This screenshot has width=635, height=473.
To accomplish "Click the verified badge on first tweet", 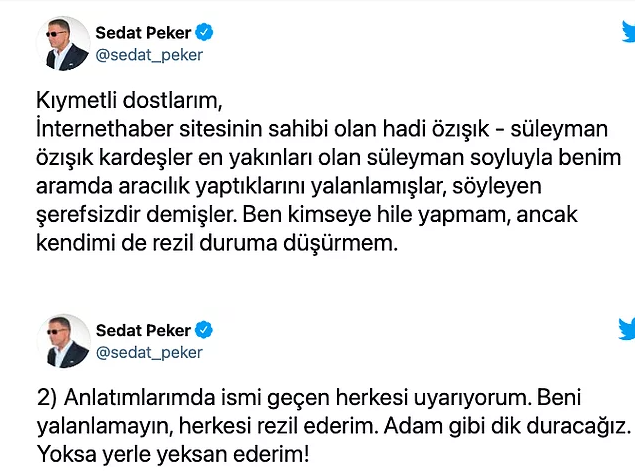I will coord(204,32).
